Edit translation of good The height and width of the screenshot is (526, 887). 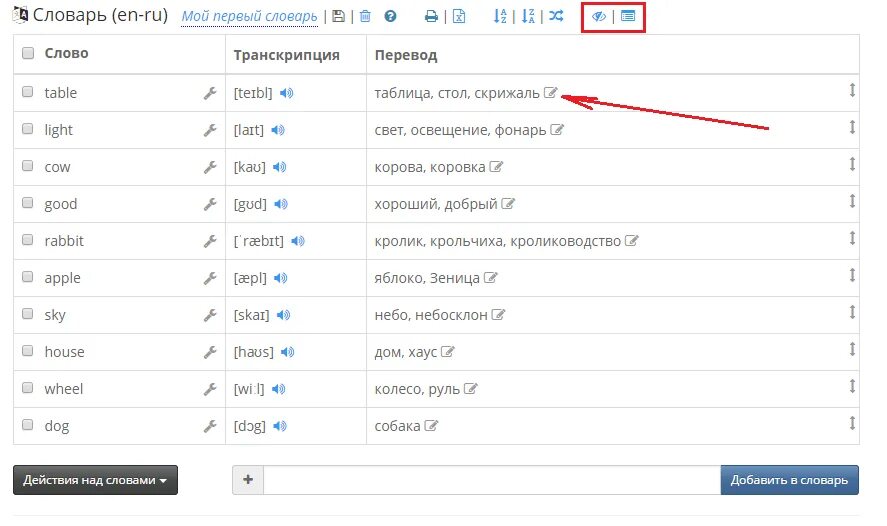pos(508,204)
